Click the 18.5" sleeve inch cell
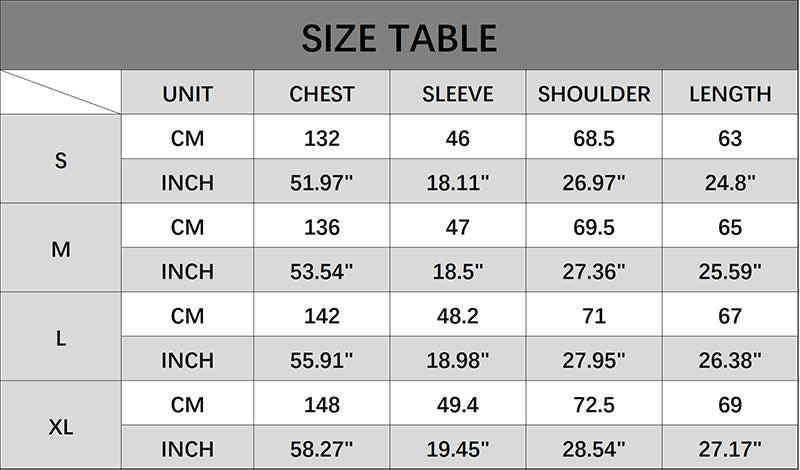 pos(458,271)
